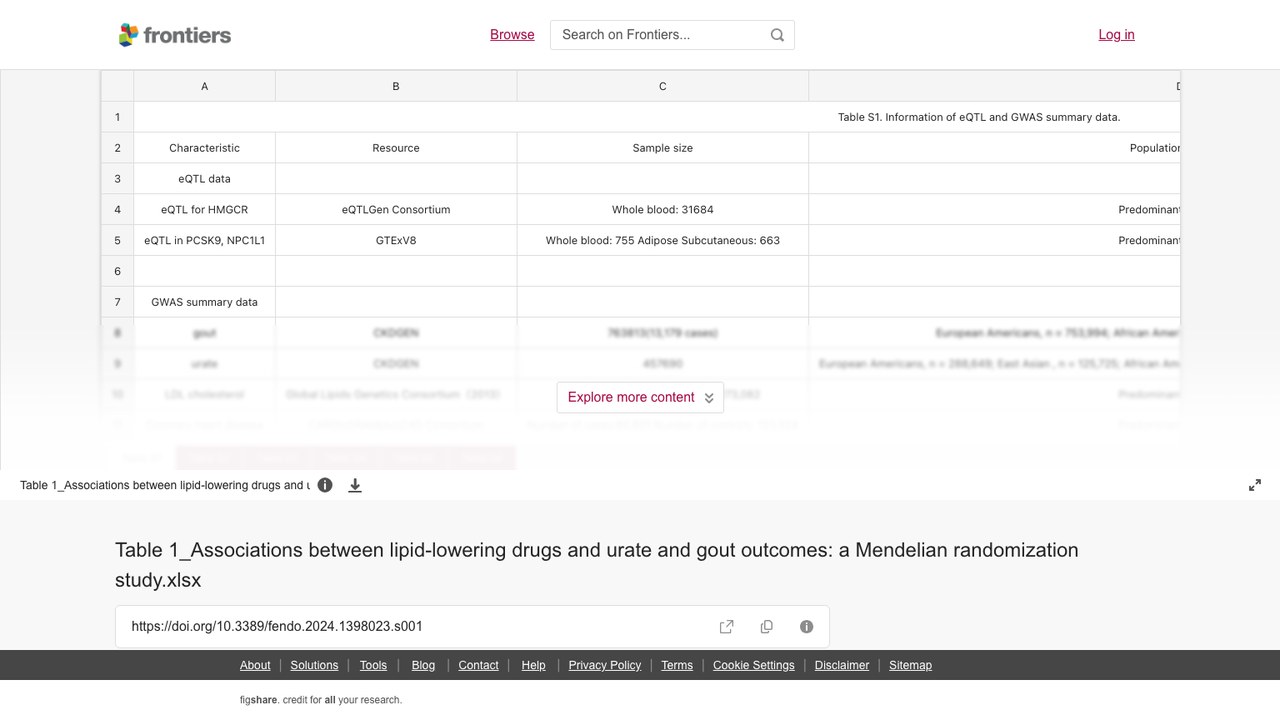Open the About footer link
The width and height of the screenshot is (1280, 720).
pyautogui.click(x=255, y=665)
